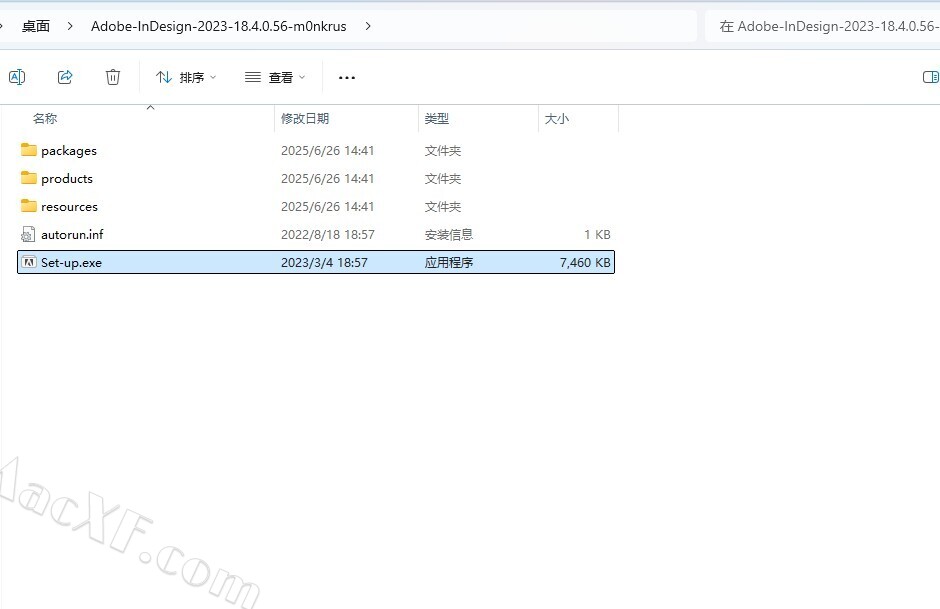Expand chevron after Adobe-InDesign folder breadcrumb
This screenshot has height=609, width=940.
[367, 26]
